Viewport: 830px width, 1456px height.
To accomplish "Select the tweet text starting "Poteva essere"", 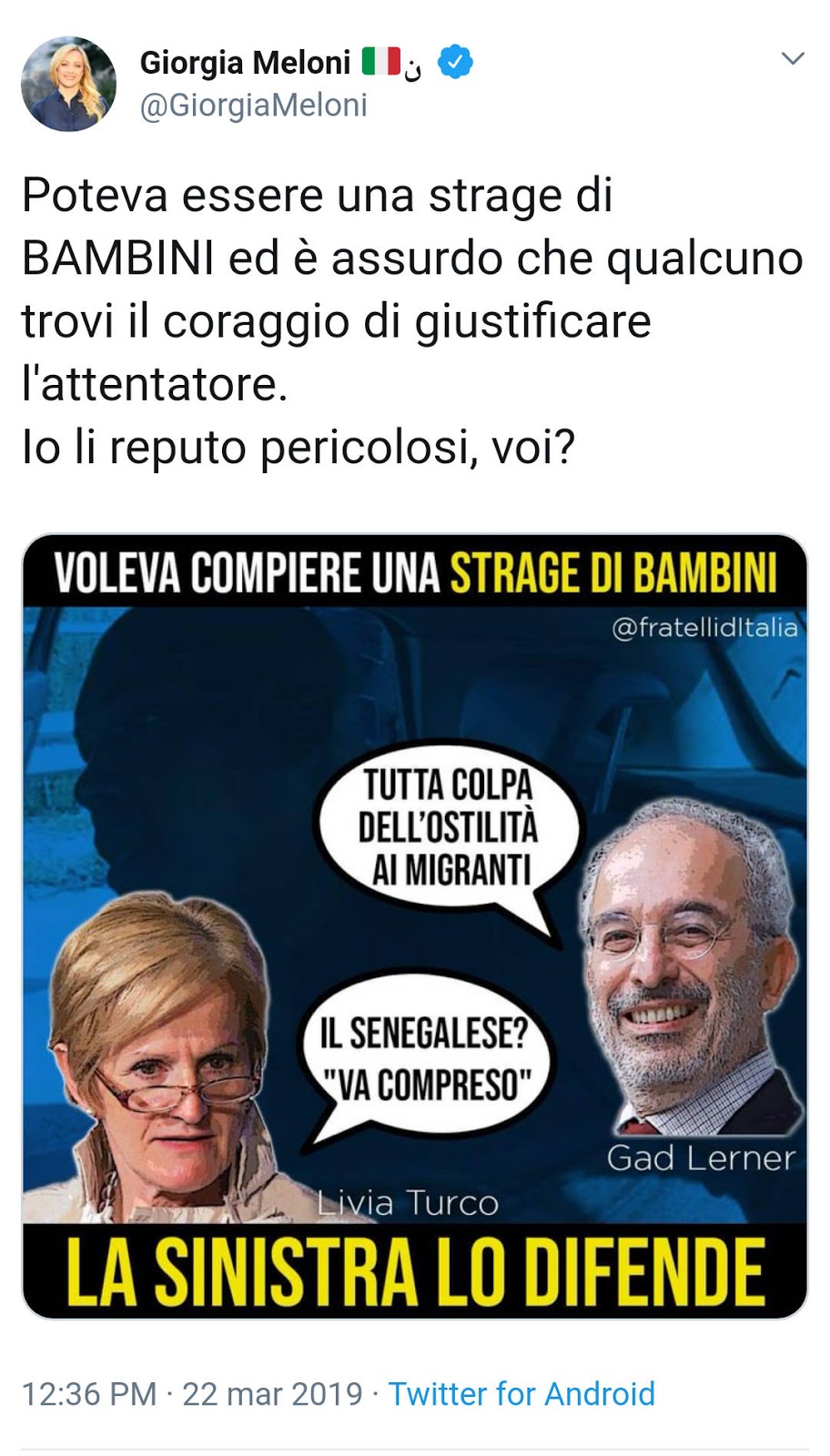I will 412,321.
